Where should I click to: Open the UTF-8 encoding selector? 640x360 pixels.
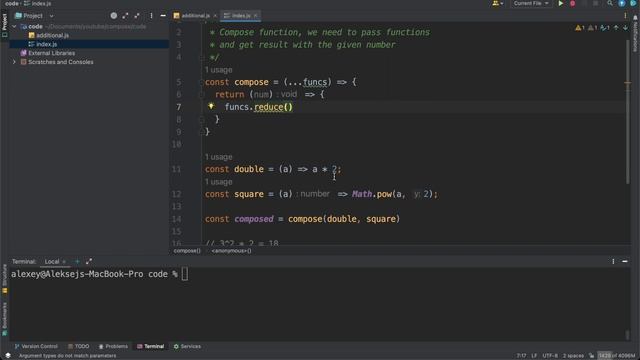pyautogui.click(x=550, y=356)
